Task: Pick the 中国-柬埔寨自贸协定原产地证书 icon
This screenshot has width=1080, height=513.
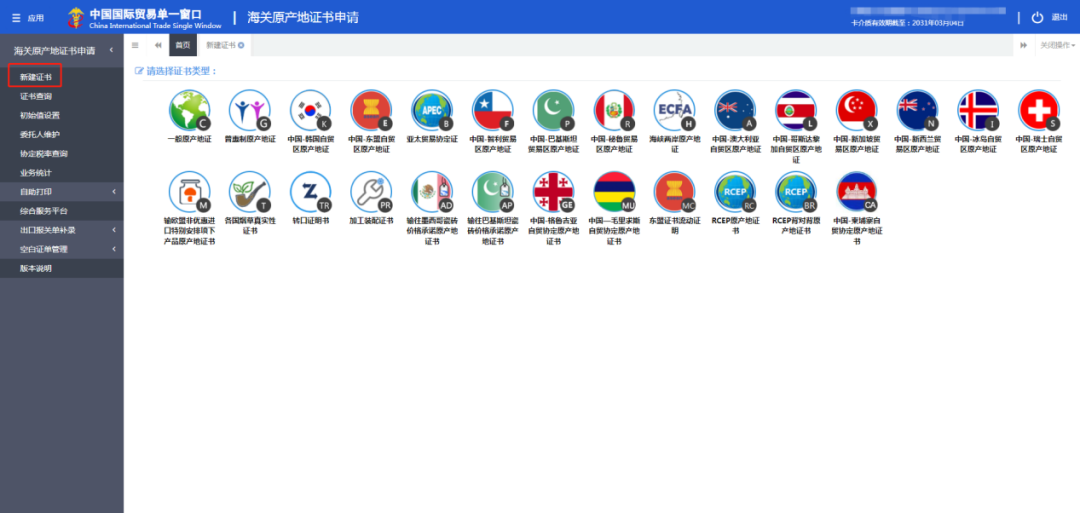Action: click(x=856, y=191)
